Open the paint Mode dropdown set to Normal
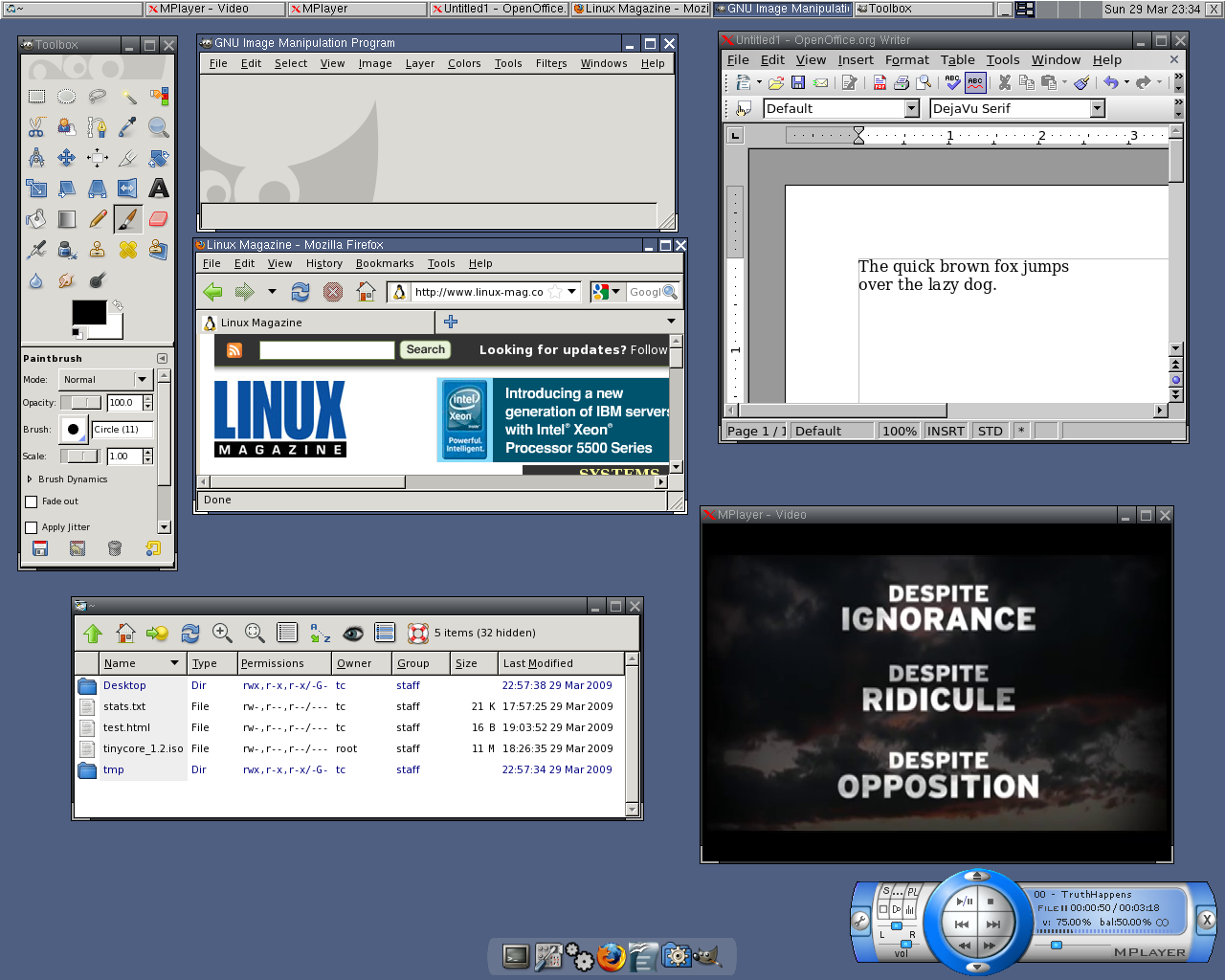Image resolution: width=1225 pixels, height=980 pixels. pos(105,379)
